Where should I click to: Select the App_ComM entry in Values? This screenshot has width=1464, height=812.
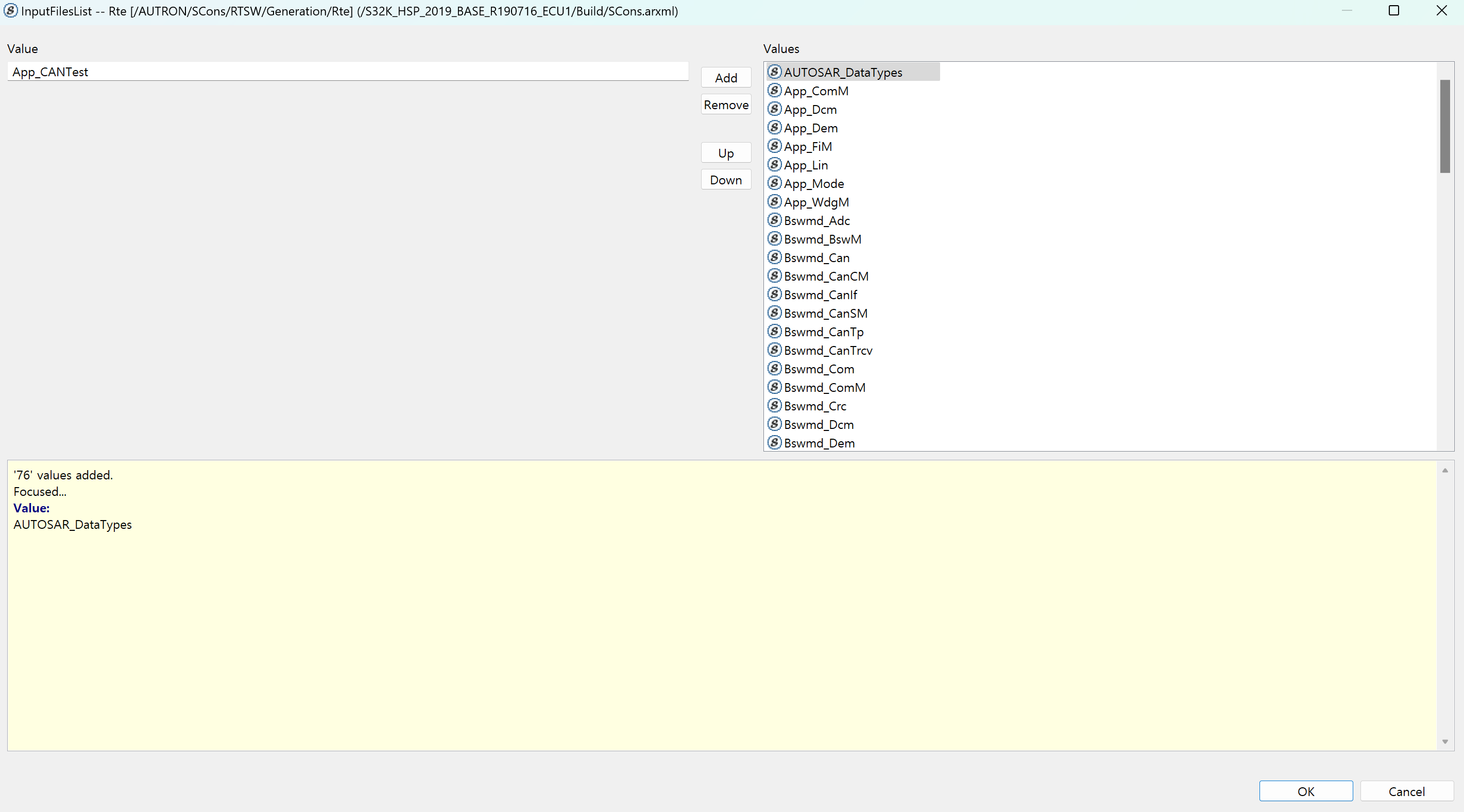coord(815,91)
